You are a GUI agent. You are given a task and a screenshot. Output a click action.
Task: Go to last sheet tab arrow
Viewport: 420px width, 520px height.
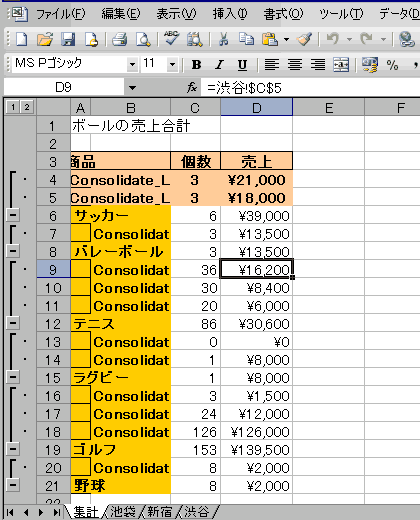click(x=57, y=512)
